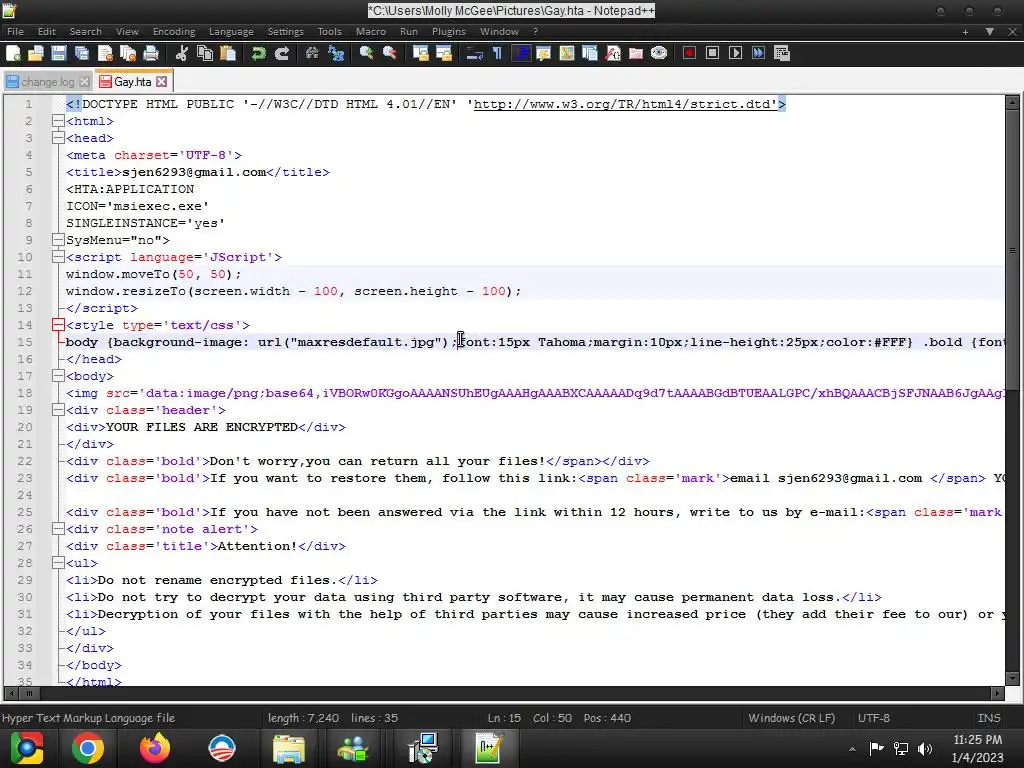Open Folder as Workspace icon

pos(635,54)
